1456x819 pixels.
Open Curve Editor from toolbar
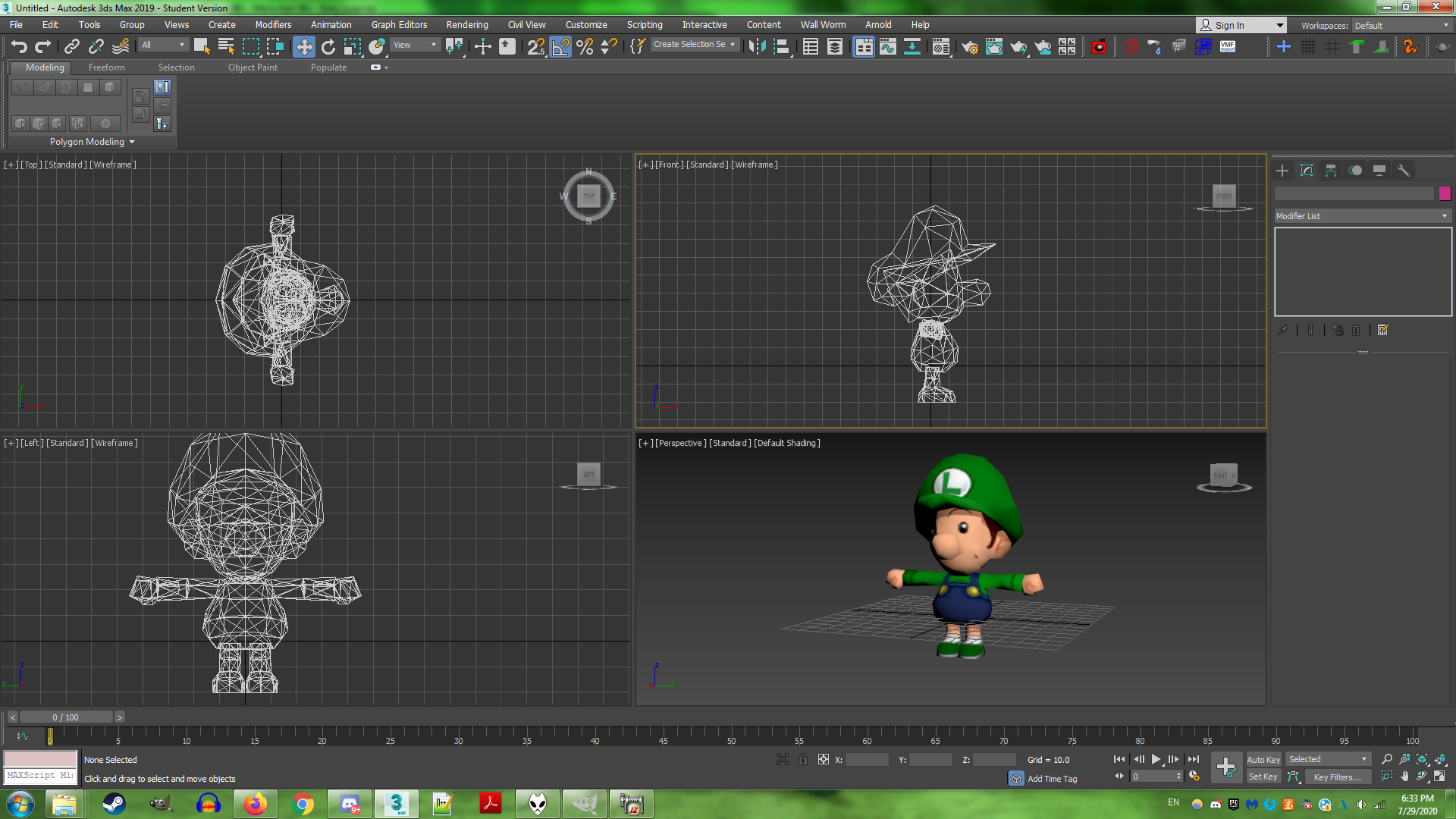pyautogui.click(x=888, y=47)
